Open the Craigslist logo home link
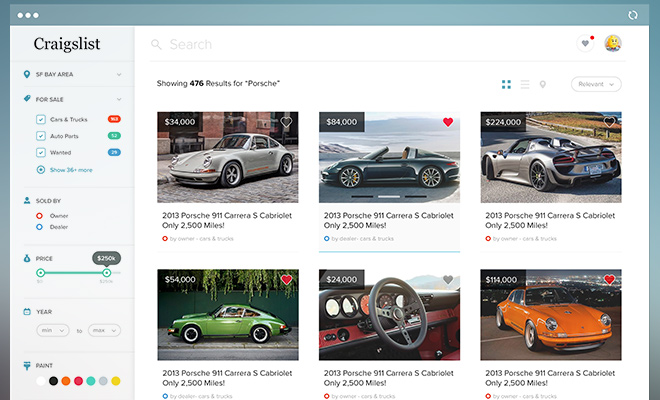 tap(67, 44)
